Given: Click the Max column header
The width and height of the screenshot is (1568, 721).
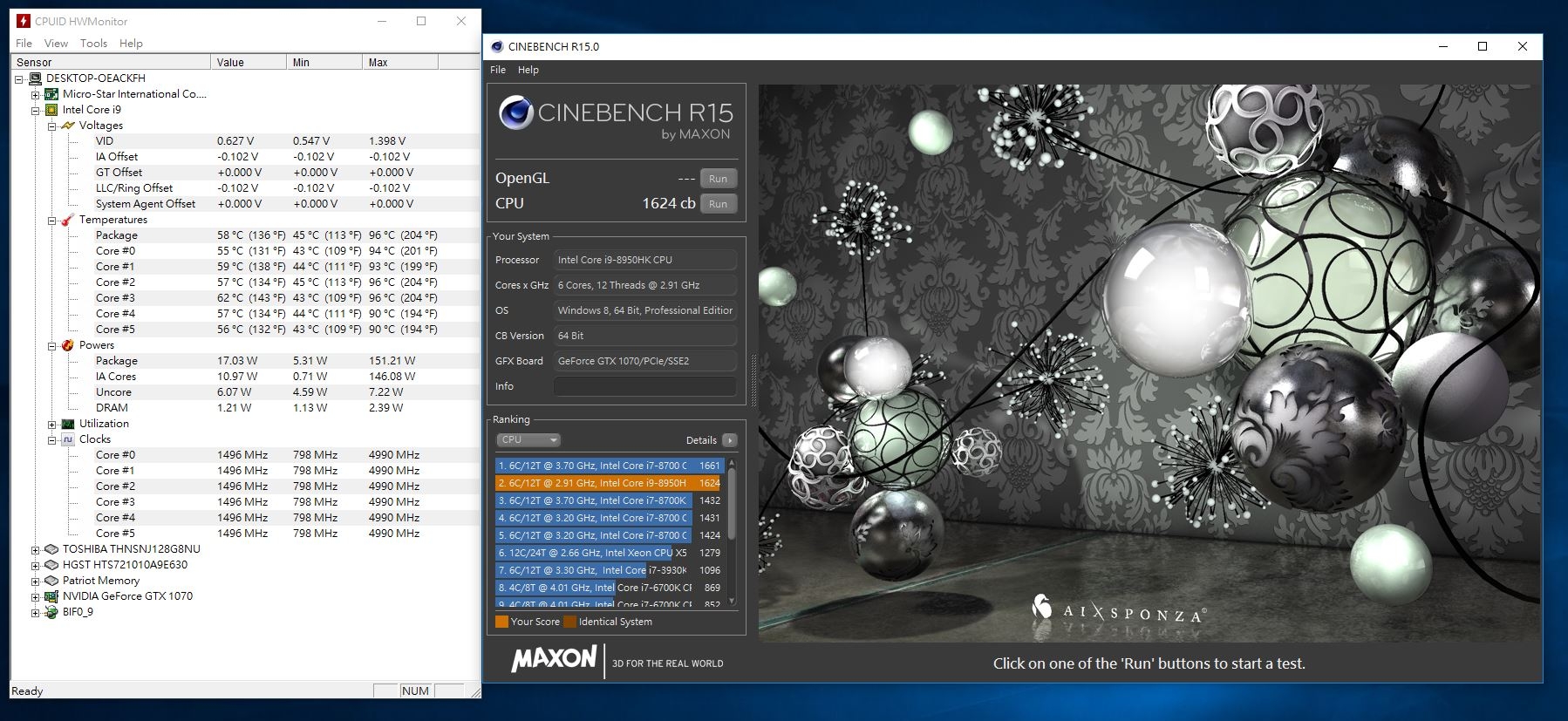Looking at the screenshot, I should click(400, 62).
